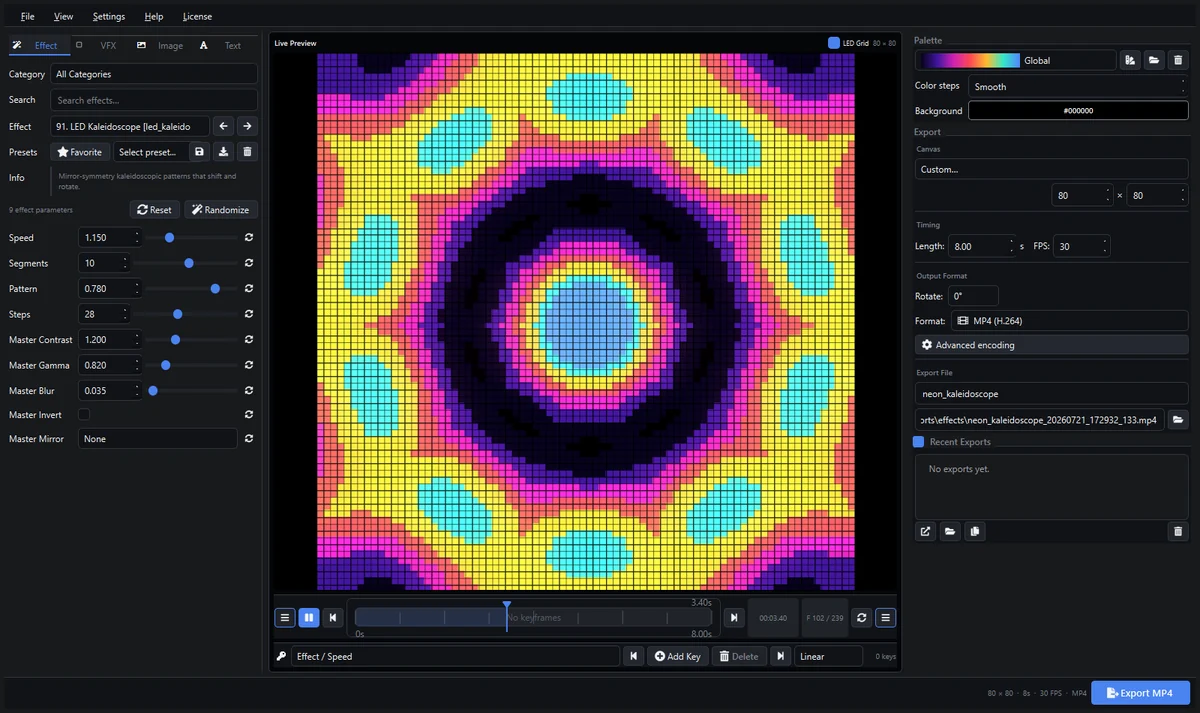Image resolution: width=1200 pixels, height=713 pixels.
Task: Switch to the VFX tab
Action: tap(98, 45)
